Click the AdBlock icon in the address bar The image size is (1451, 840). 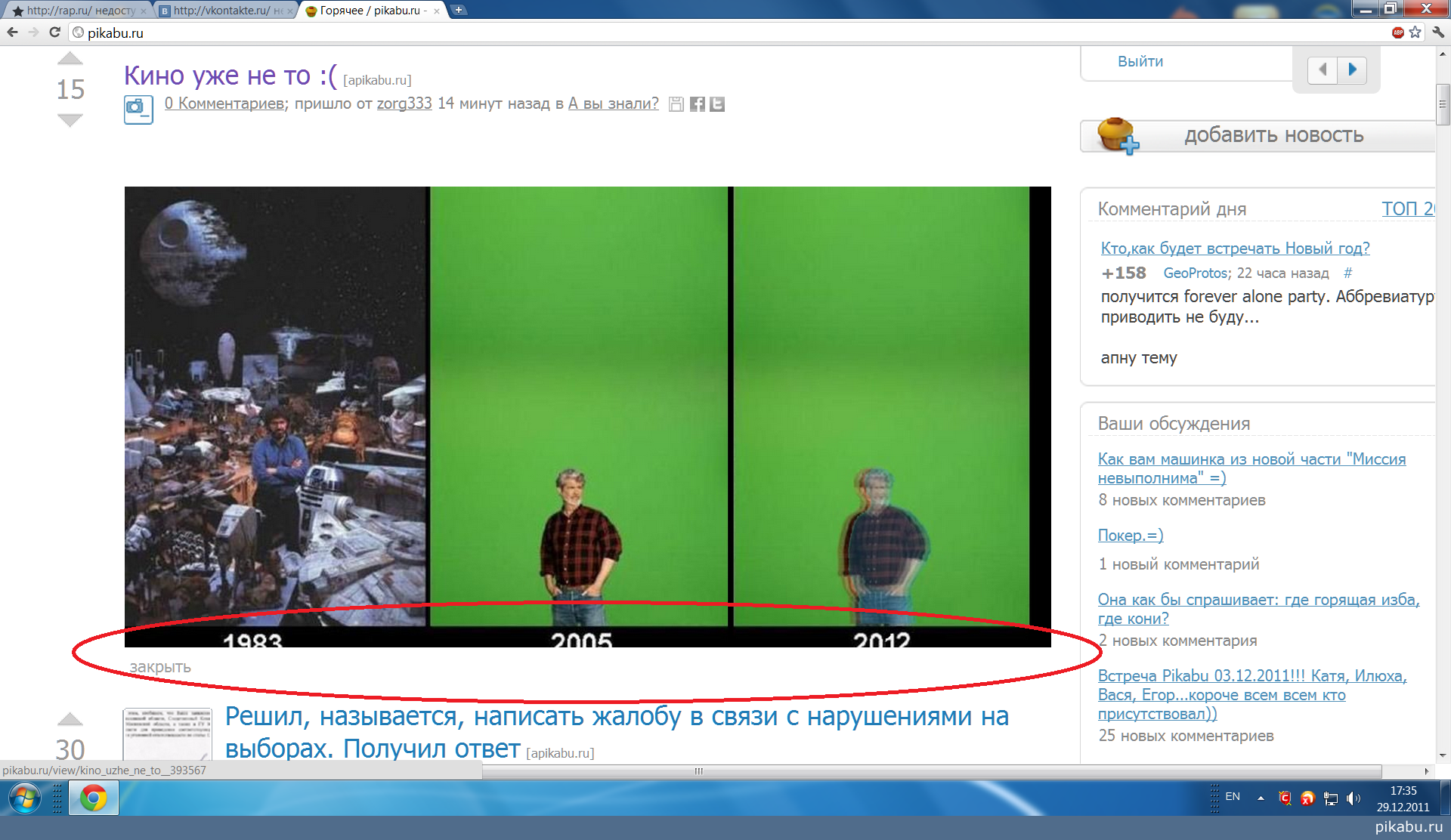[1397, 32]
